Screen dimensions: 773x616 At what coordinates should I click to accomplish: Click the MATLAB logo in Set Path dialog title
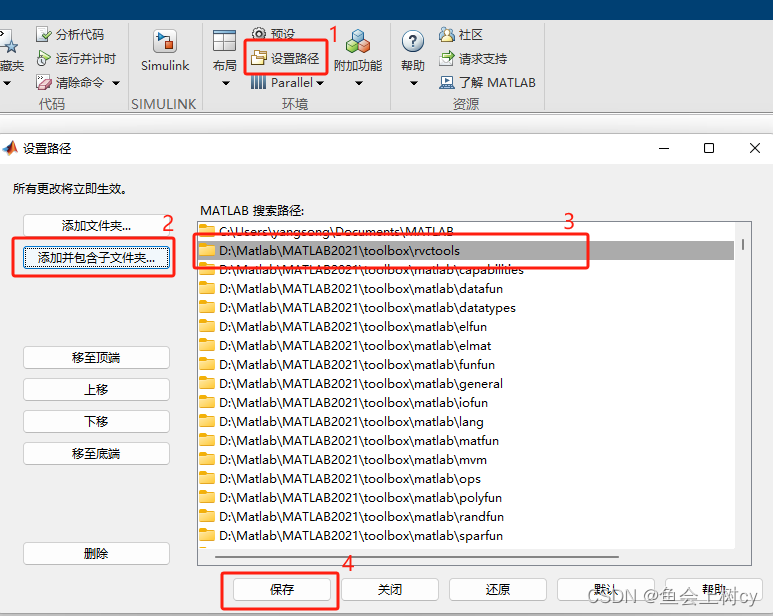pyautogui.click(x=10, y=148)
